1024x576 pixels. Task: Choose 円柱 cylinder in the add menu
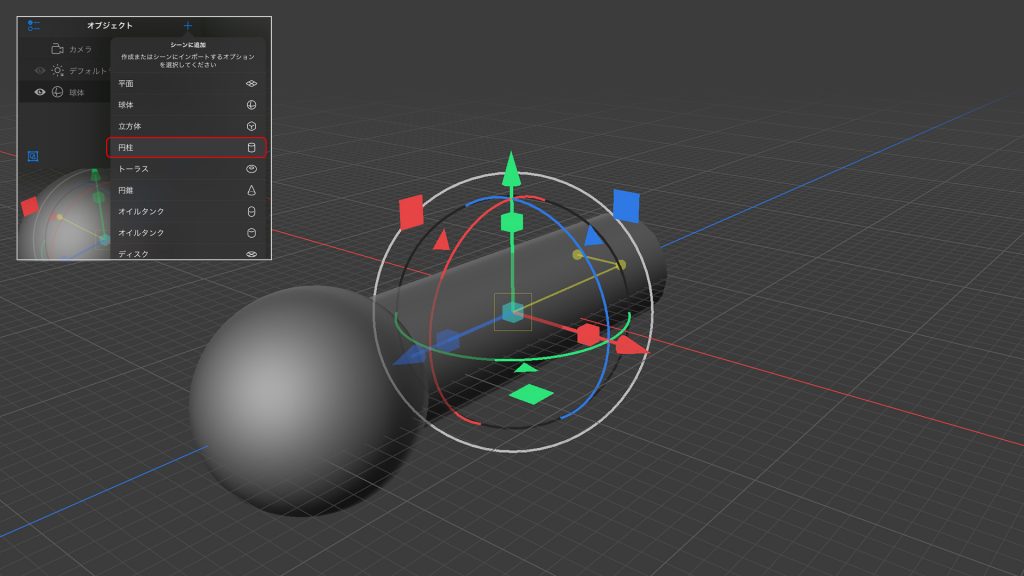pyautogui.click(x=187, y=148)
